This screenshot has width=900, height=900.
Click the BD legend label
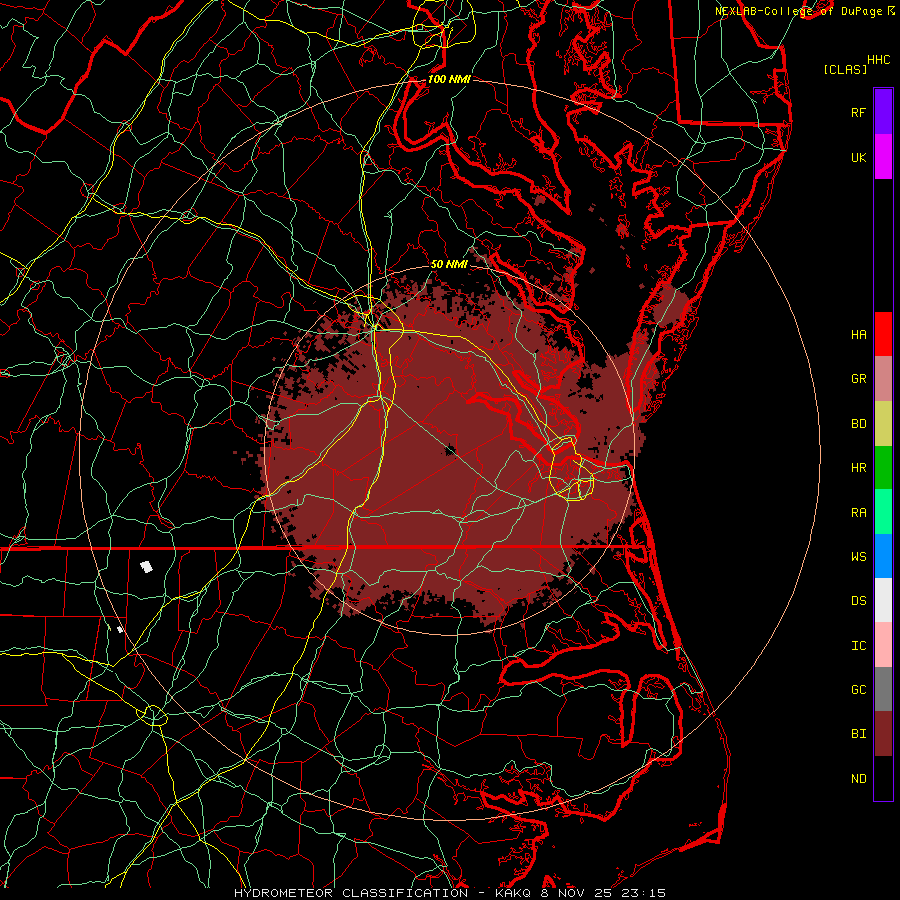[858, 424]
